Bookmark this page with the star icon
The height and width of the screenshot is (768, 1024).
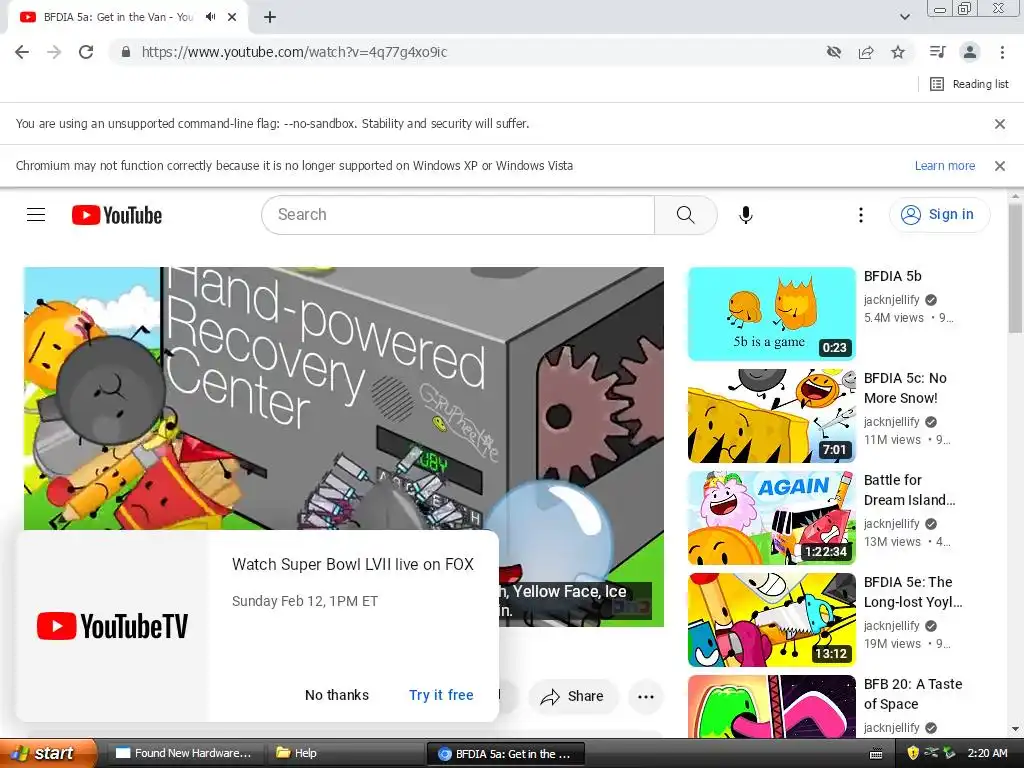[x=898, y=52]
